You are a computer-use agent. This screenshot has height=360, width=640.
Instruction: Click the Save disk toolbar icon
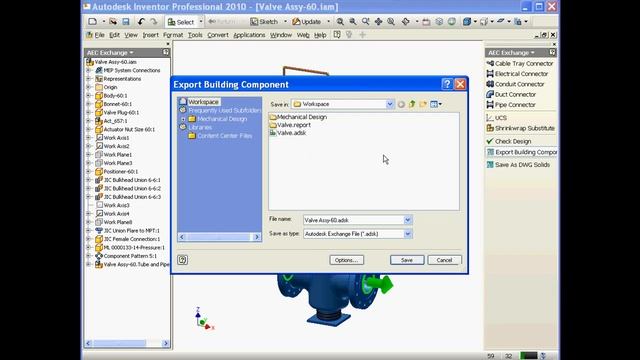126,22
